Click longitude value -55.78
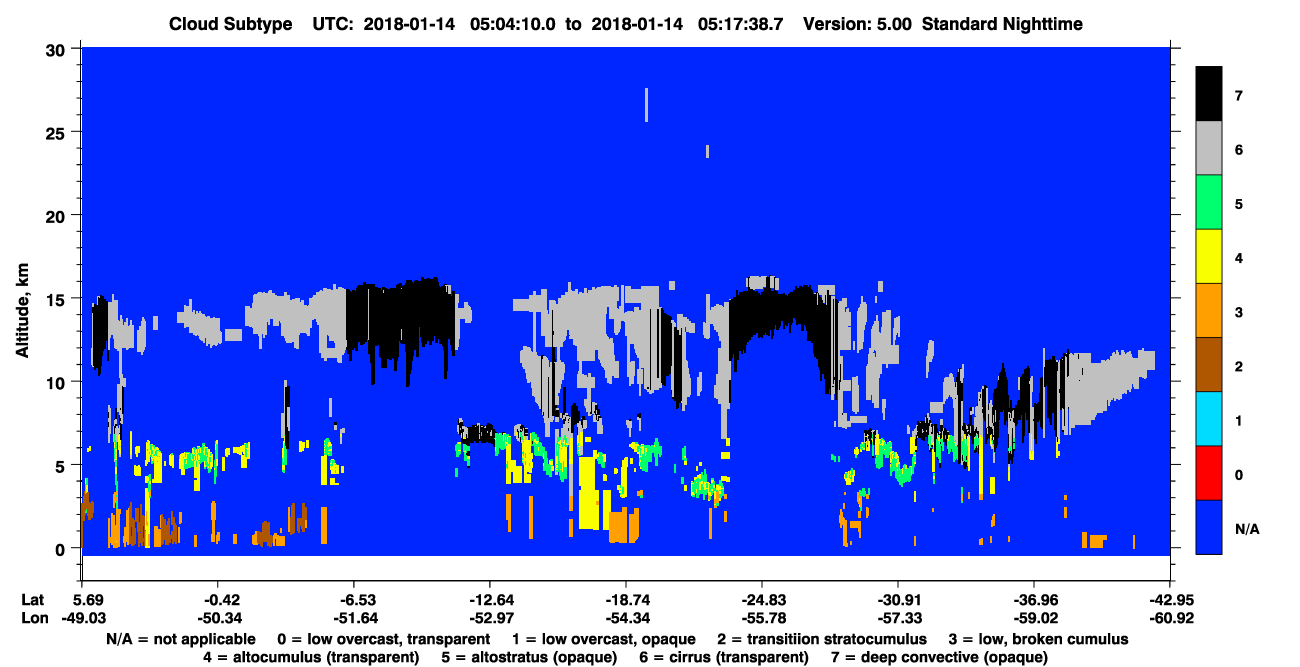This screenshot has width=1300, height=667. coord(762,618)
